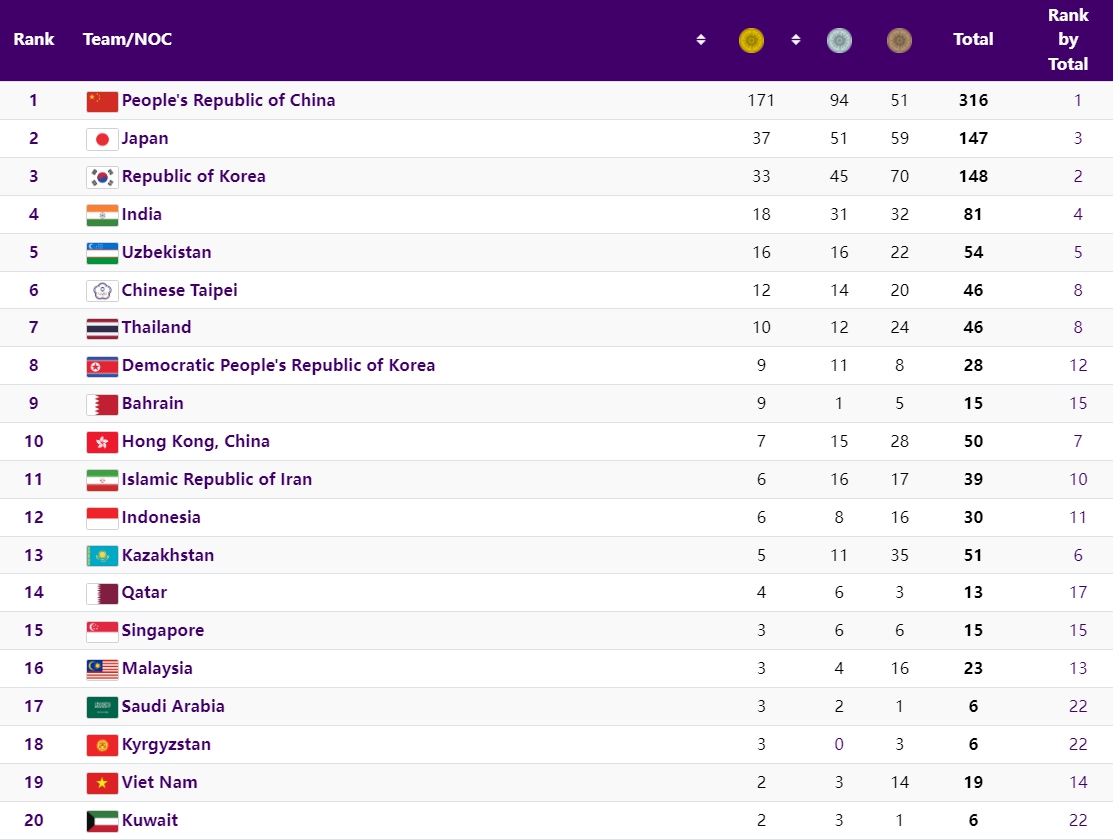Click the Singapore flag icon
The image size is (1113, 840).
pos(102,632)
